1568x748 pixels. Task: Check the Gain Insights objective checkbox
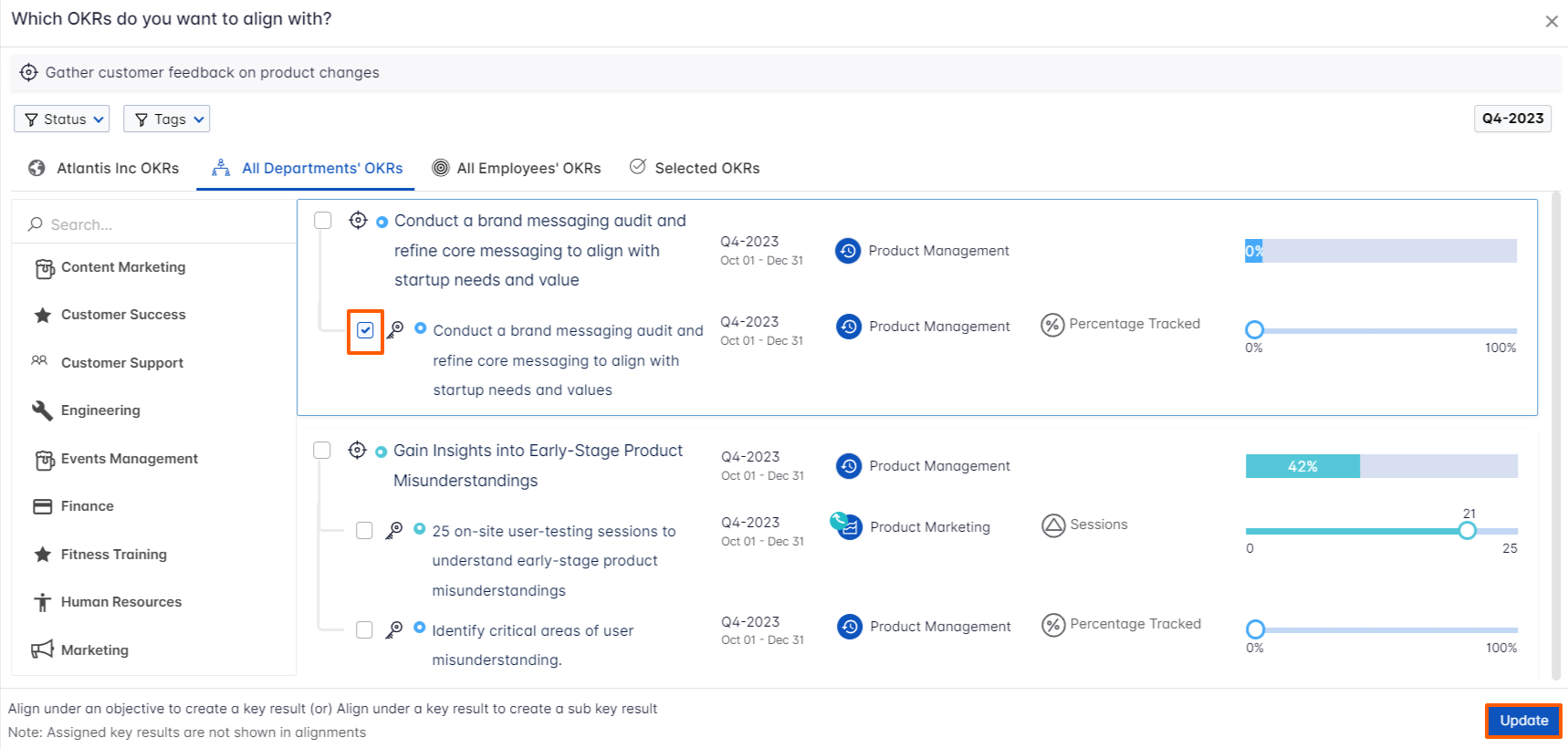click(322, 451)
